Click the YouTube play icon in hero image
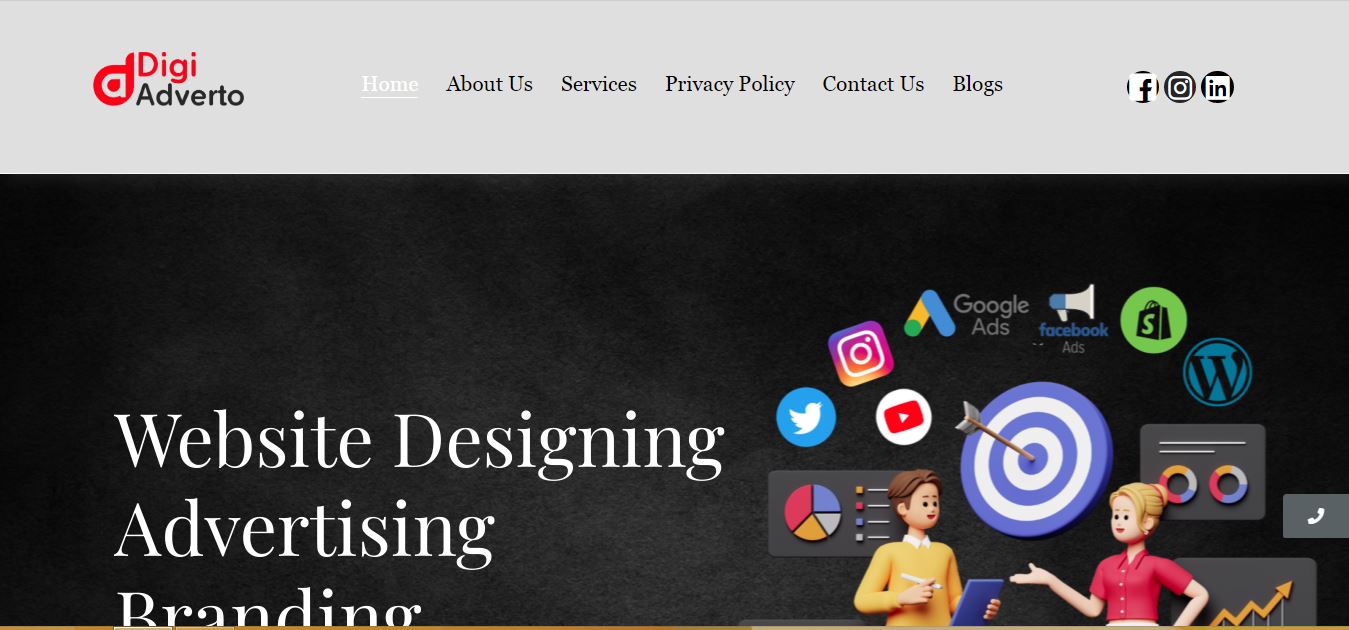Image resolution: width=1349 pixels, height=630 pixels. click(x=904, y=417)
